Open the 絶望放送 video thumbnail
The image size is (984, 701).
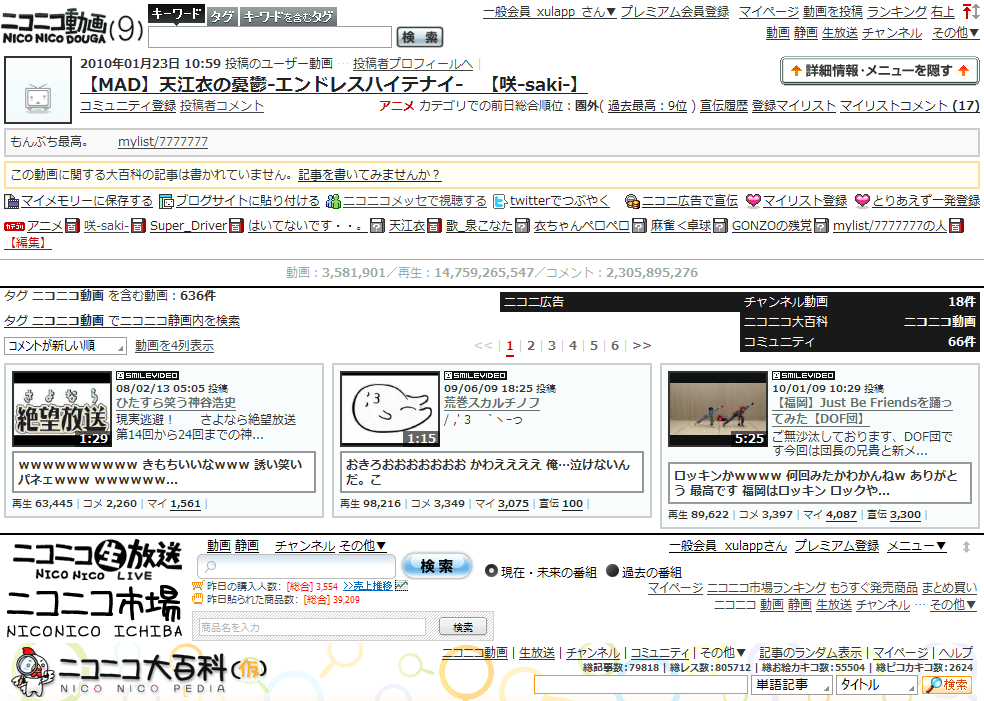pyautogui.click(x=62, y=409)
